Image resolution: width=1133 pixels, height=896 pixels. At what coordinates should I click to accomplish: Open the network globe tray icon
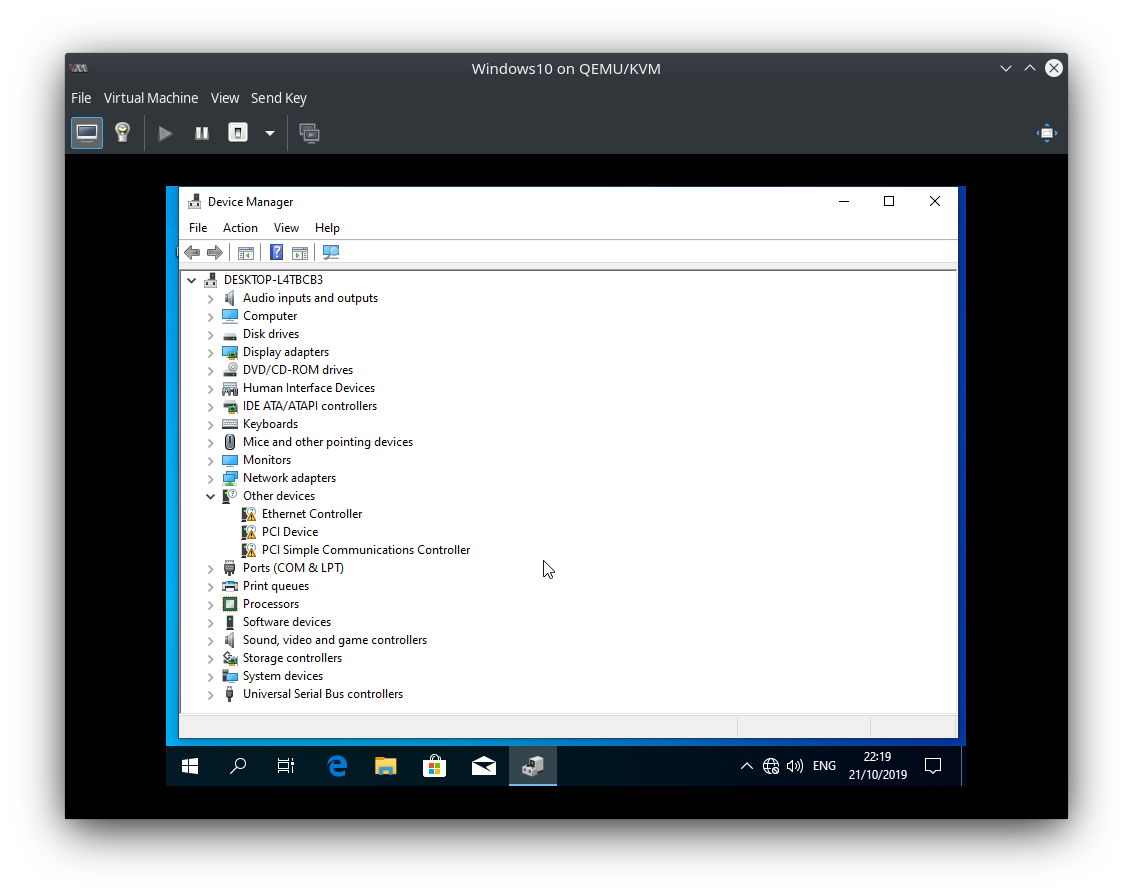[771, 766]
